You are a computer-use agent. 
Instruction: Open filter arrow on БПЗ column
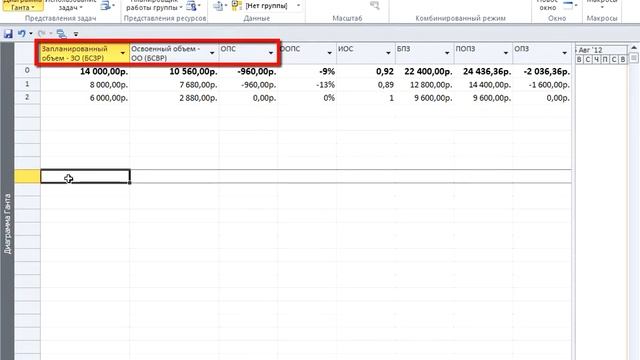click(447, 53)
